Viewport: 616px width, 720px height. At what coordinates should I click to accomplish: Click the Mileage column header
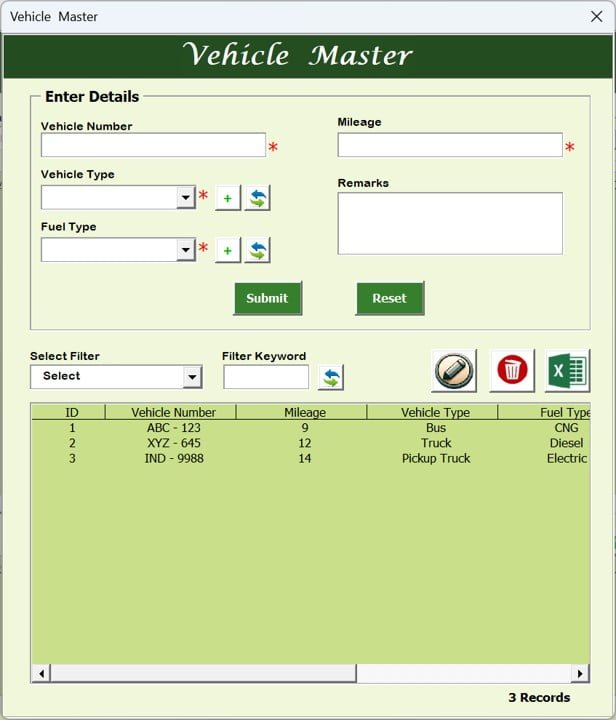click(302, 412)
